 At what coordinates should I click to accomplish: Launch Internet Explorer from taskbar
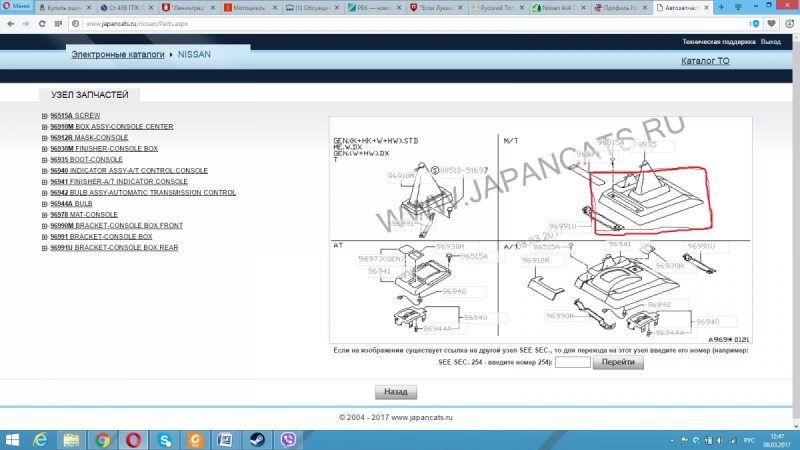(x=40, y=440)
